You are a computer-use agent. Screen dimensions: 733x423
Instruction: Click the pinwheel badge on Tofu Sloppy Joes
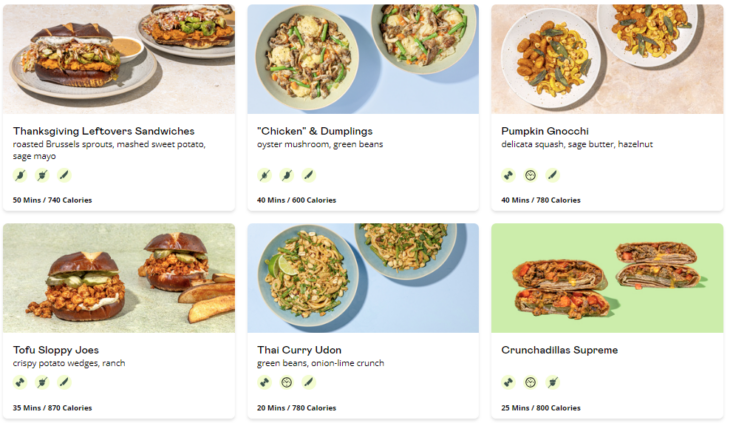[x=20, y=382]
